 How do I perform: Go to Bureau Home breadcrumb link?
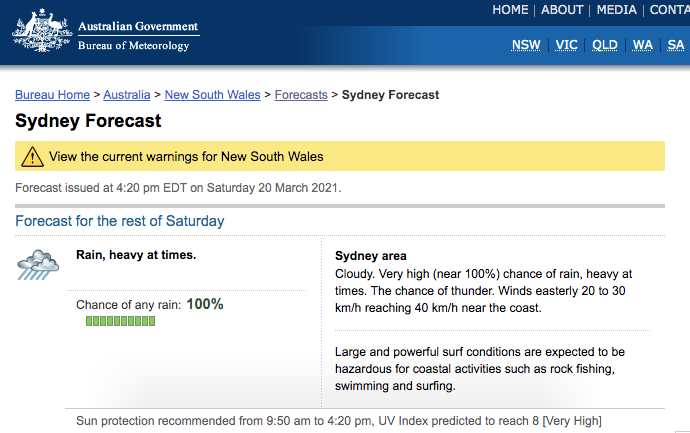pyautogui.click(x=52, y=95)
